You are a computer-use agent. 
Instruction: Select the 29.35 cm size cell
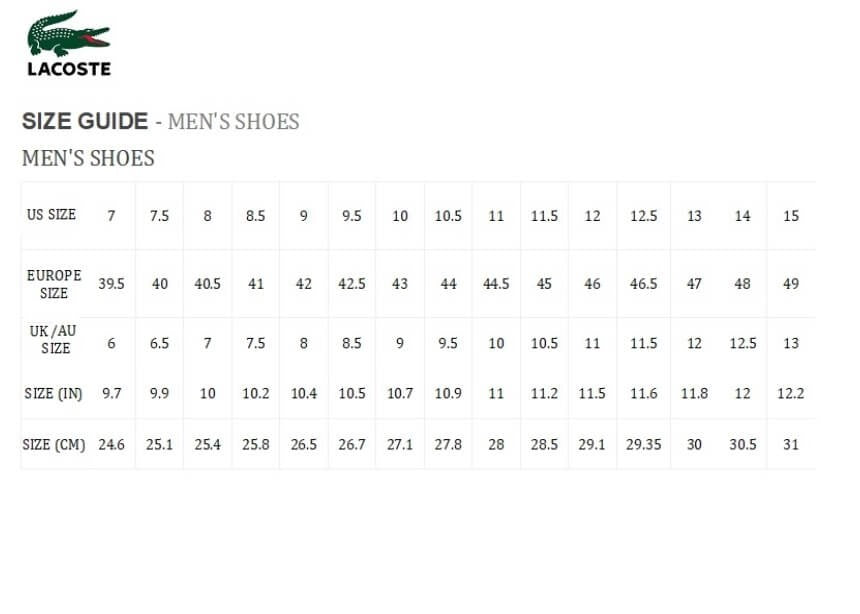[644, 445]
